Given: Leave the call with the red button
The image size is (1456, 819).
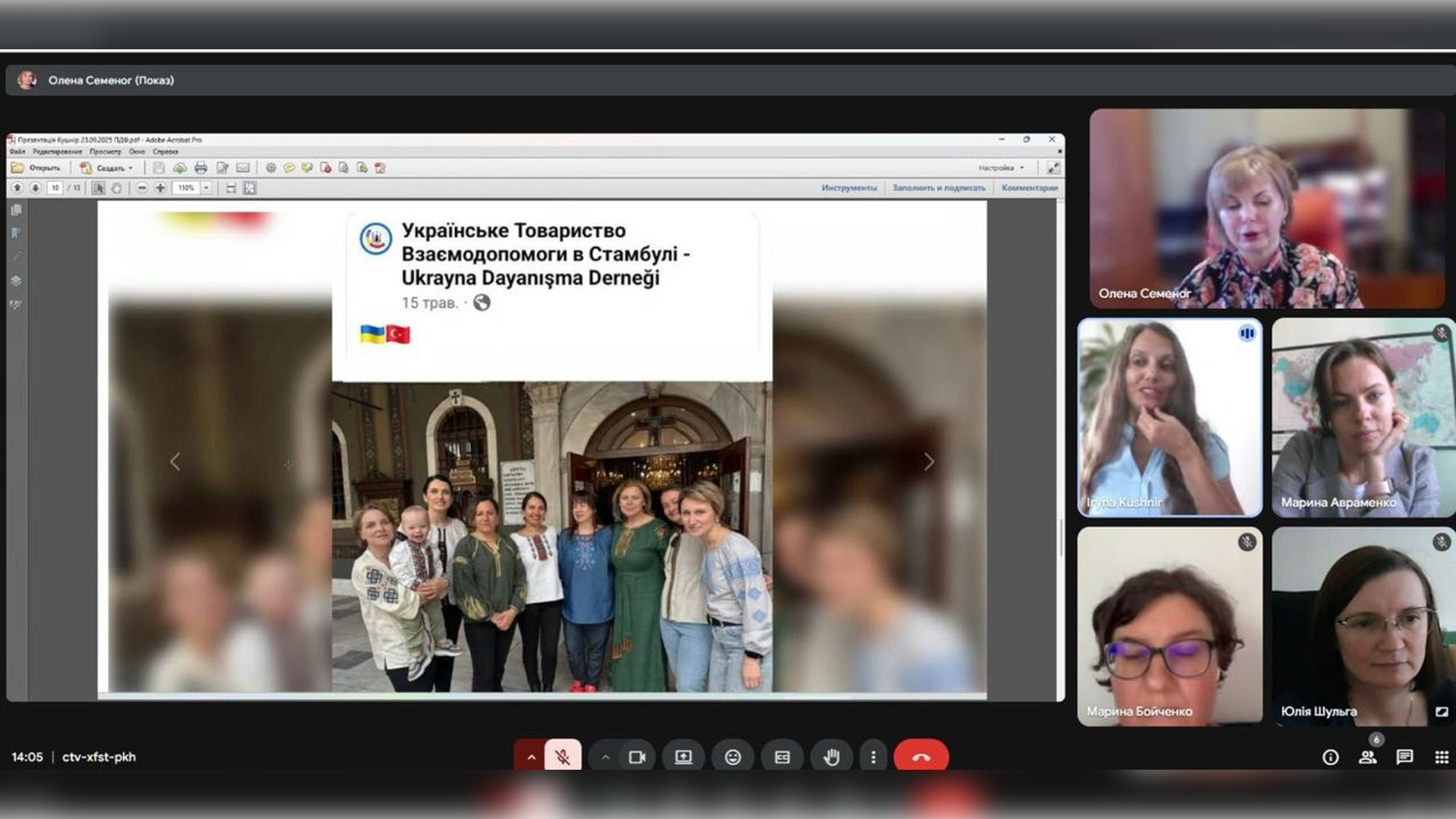Looking at the screenshot, I should coord(921,757).
